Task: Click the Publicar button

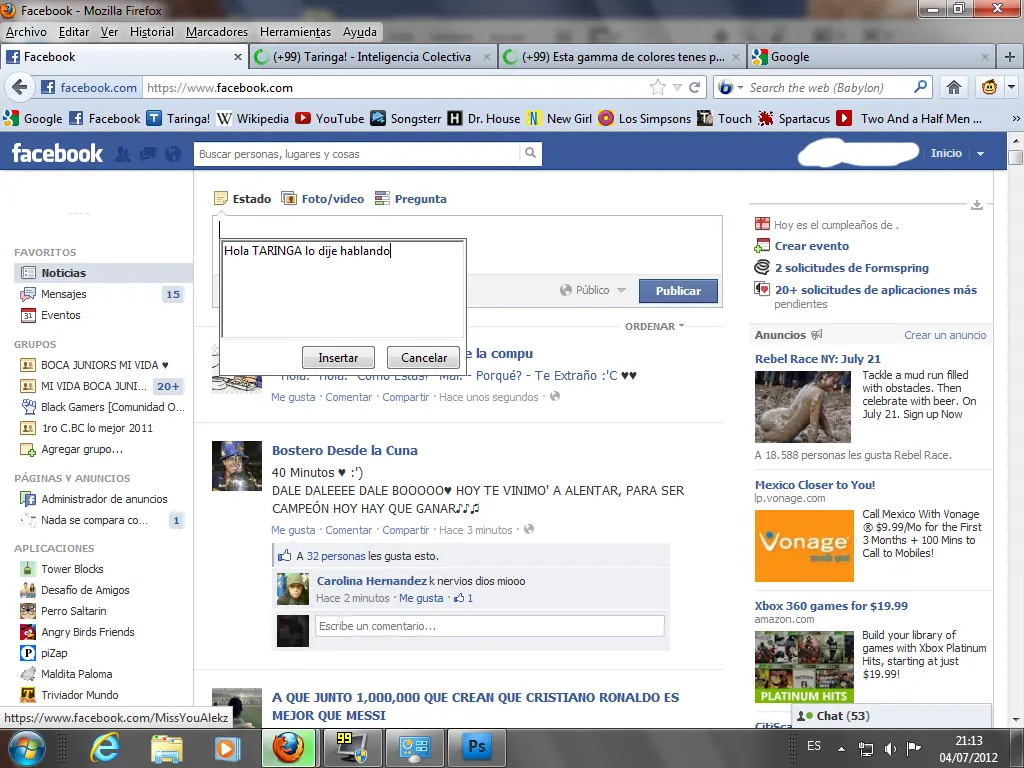Action: [678, 291]
